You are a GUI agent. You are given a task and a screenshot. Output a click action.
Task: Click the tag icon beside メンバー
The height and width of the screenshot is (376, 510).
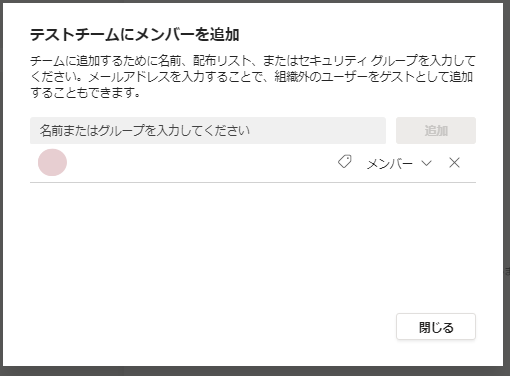(x=345, y=162)
